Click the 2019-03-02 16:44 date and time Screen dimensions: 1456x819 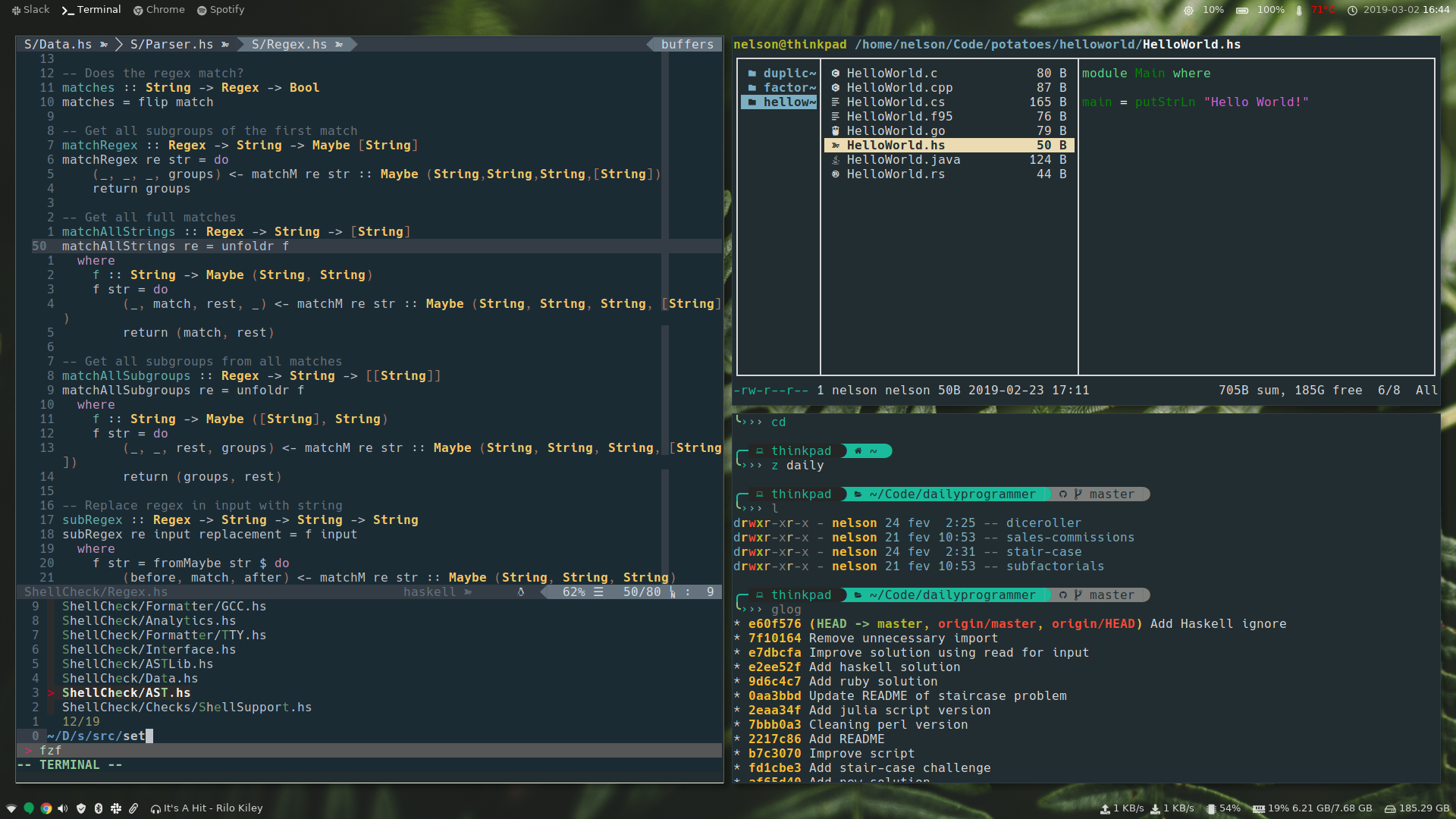pyautogui.click(x=1407, y=10)
